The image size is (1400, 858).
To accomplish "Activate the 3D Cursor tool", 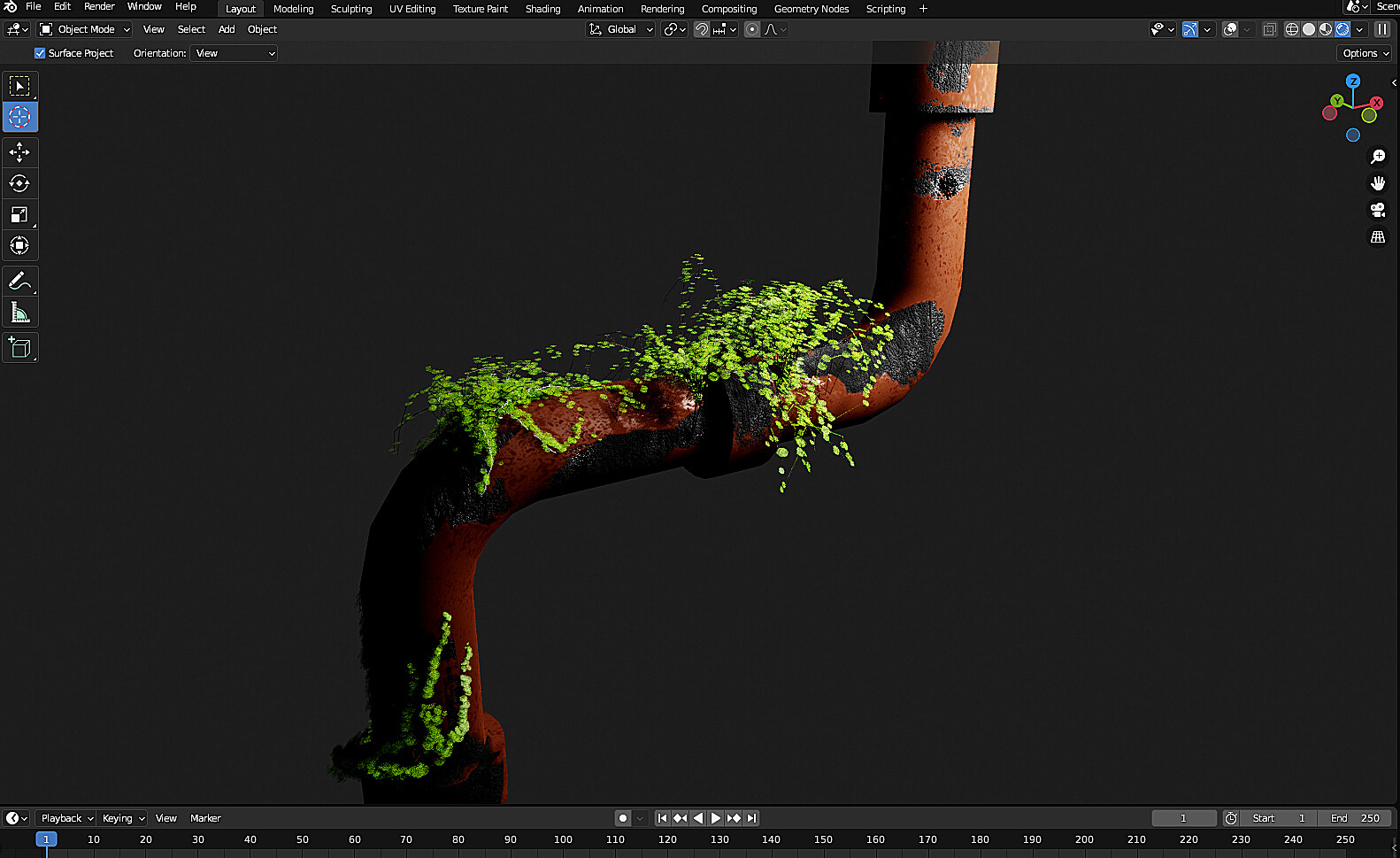I will tap(19, 117).
